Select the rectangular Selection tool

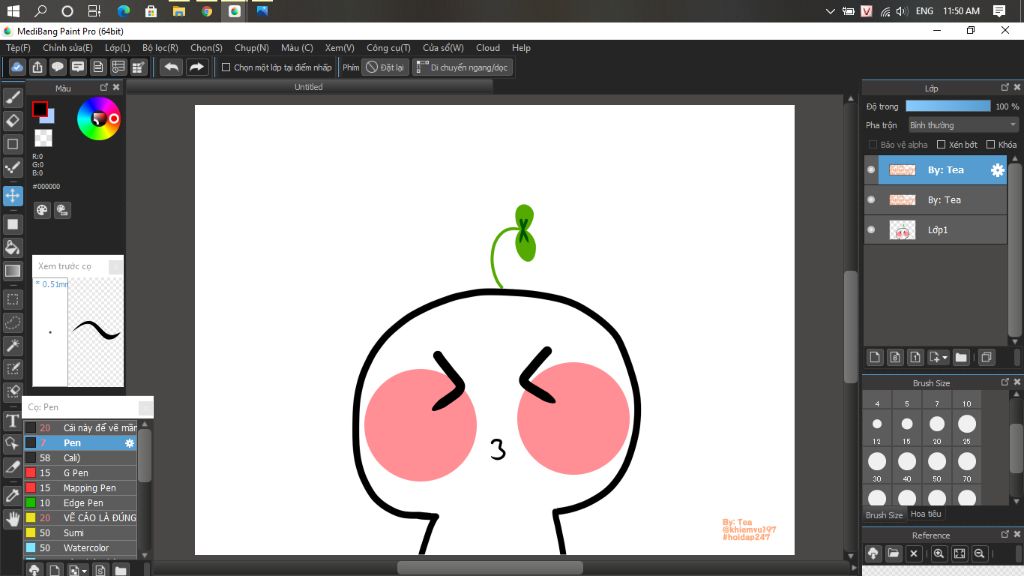point(12,300)
